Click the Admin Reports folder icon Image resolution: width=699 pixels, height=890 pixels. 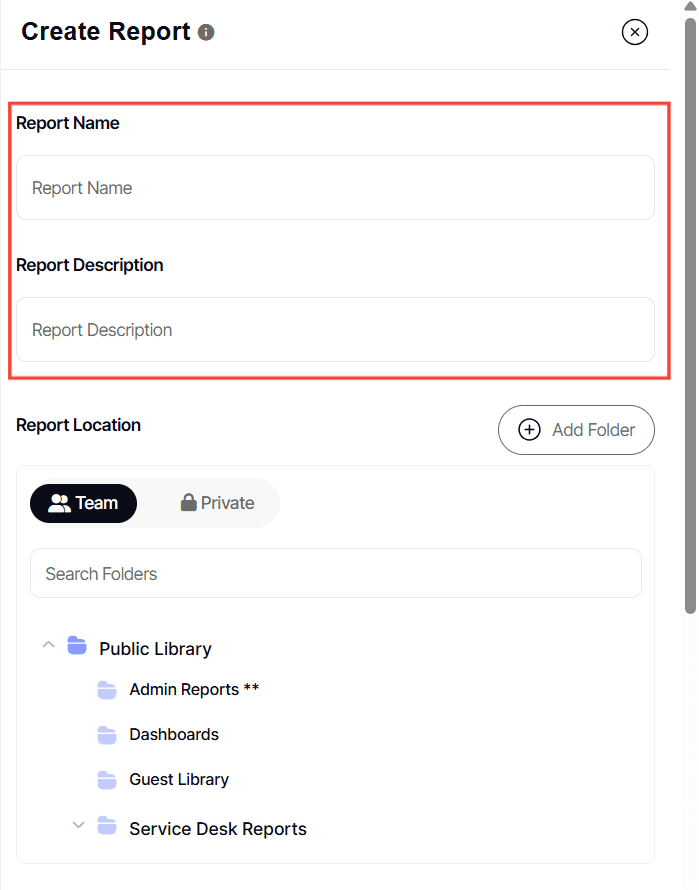click(107, 690)
